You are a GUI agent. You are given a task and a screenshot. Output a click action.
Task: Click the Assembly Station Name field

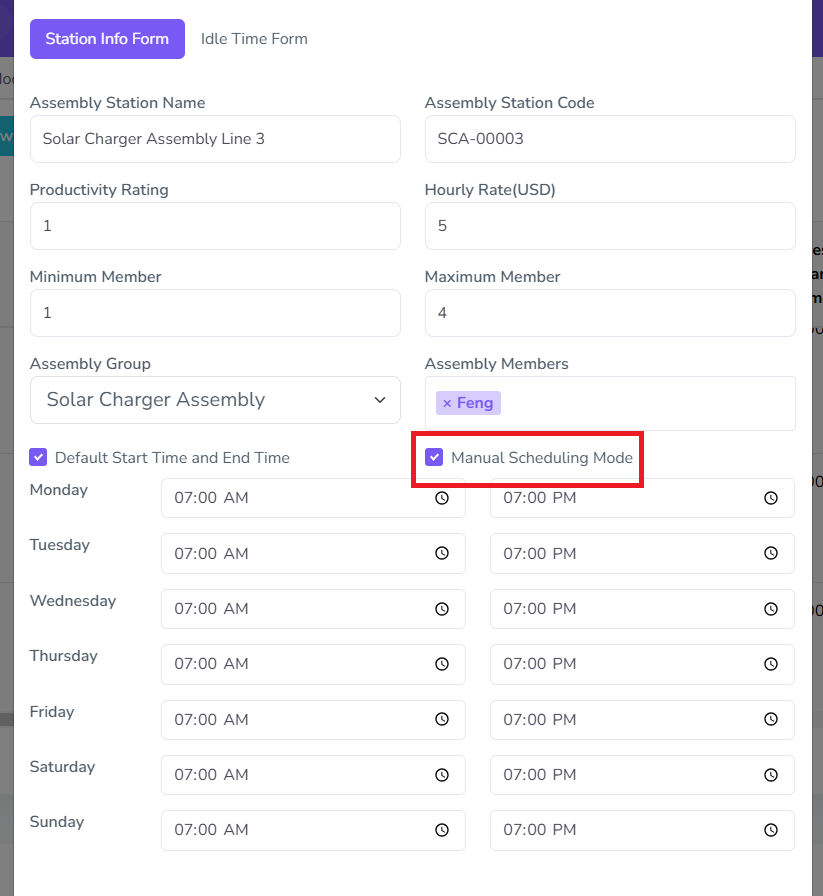(x=215, y=139)
